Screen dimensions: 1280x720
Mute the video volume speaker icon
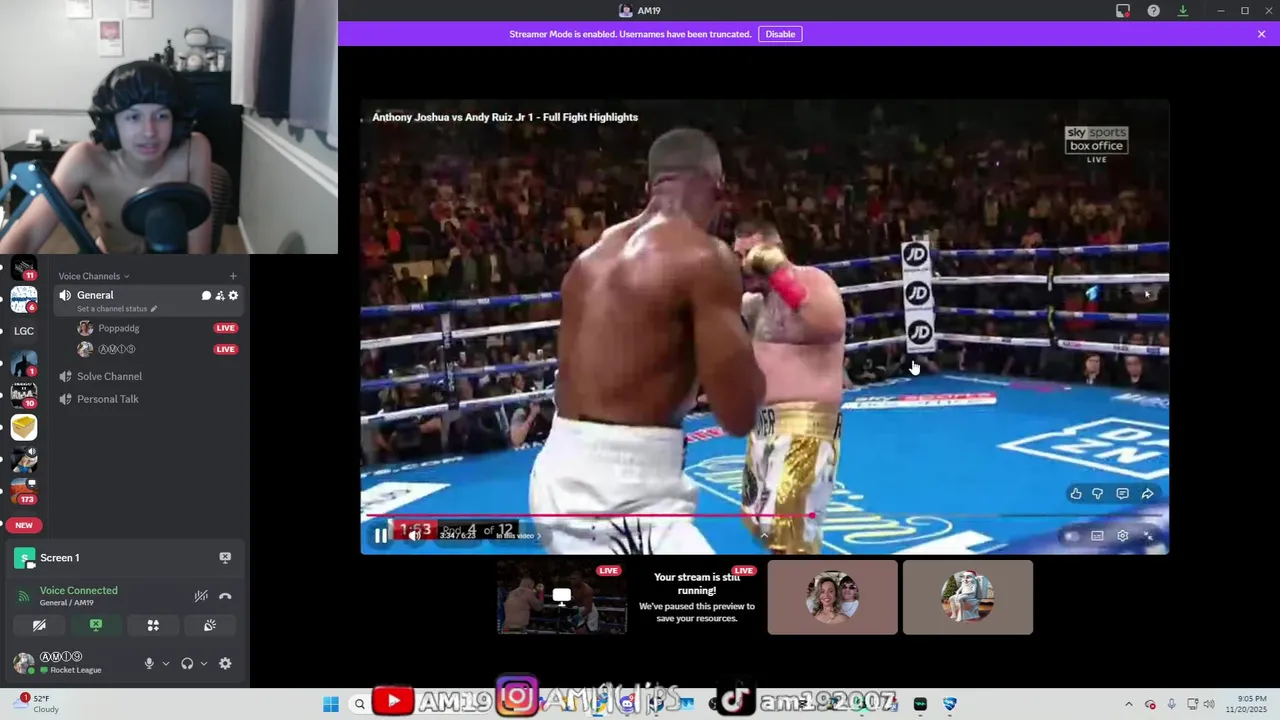click(414, 536)
